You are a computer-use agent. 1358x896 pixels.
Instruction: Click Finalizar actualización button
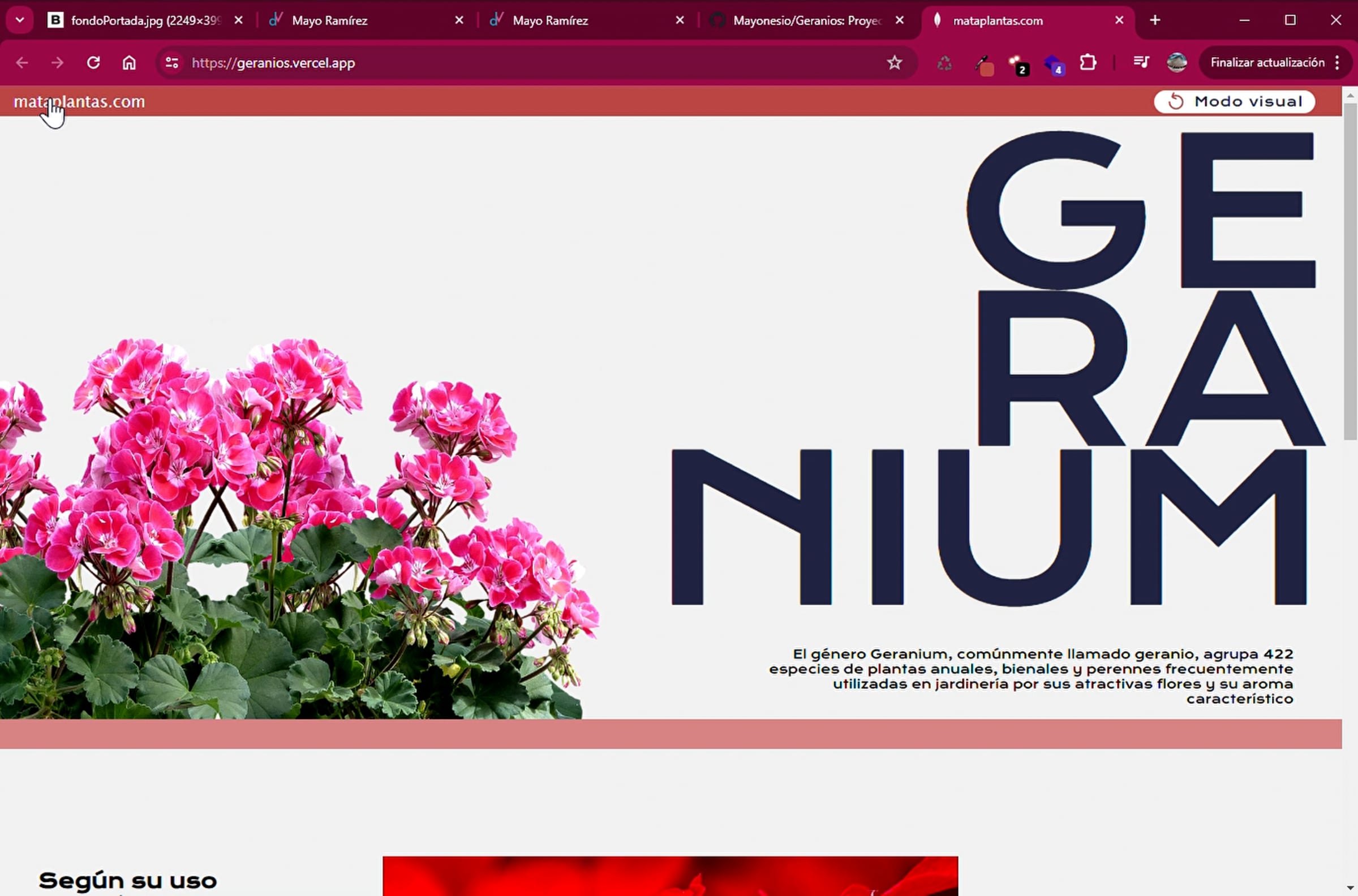(1267, 63)
